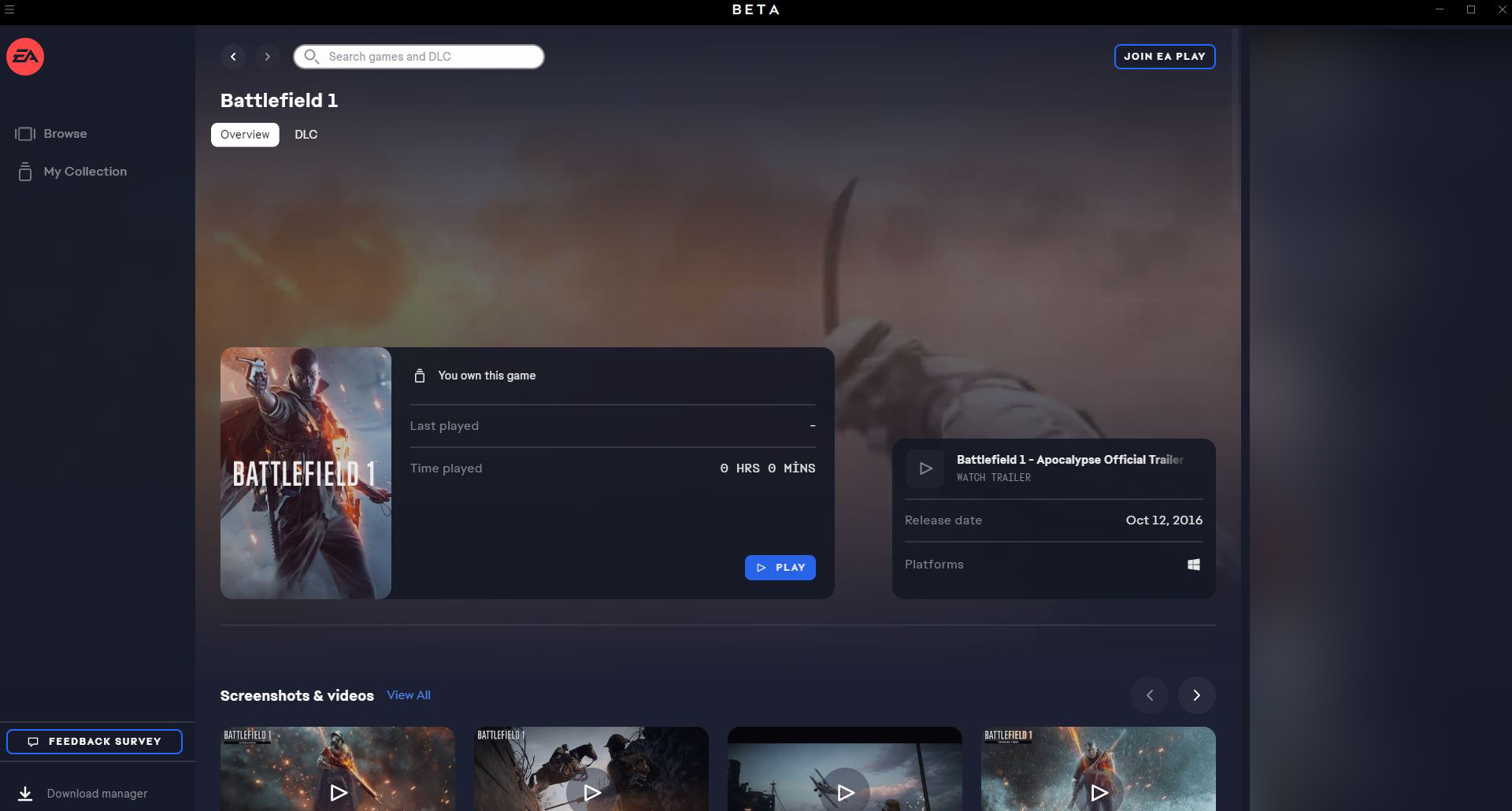Open My Collection in the sidebar

(85, 172)
